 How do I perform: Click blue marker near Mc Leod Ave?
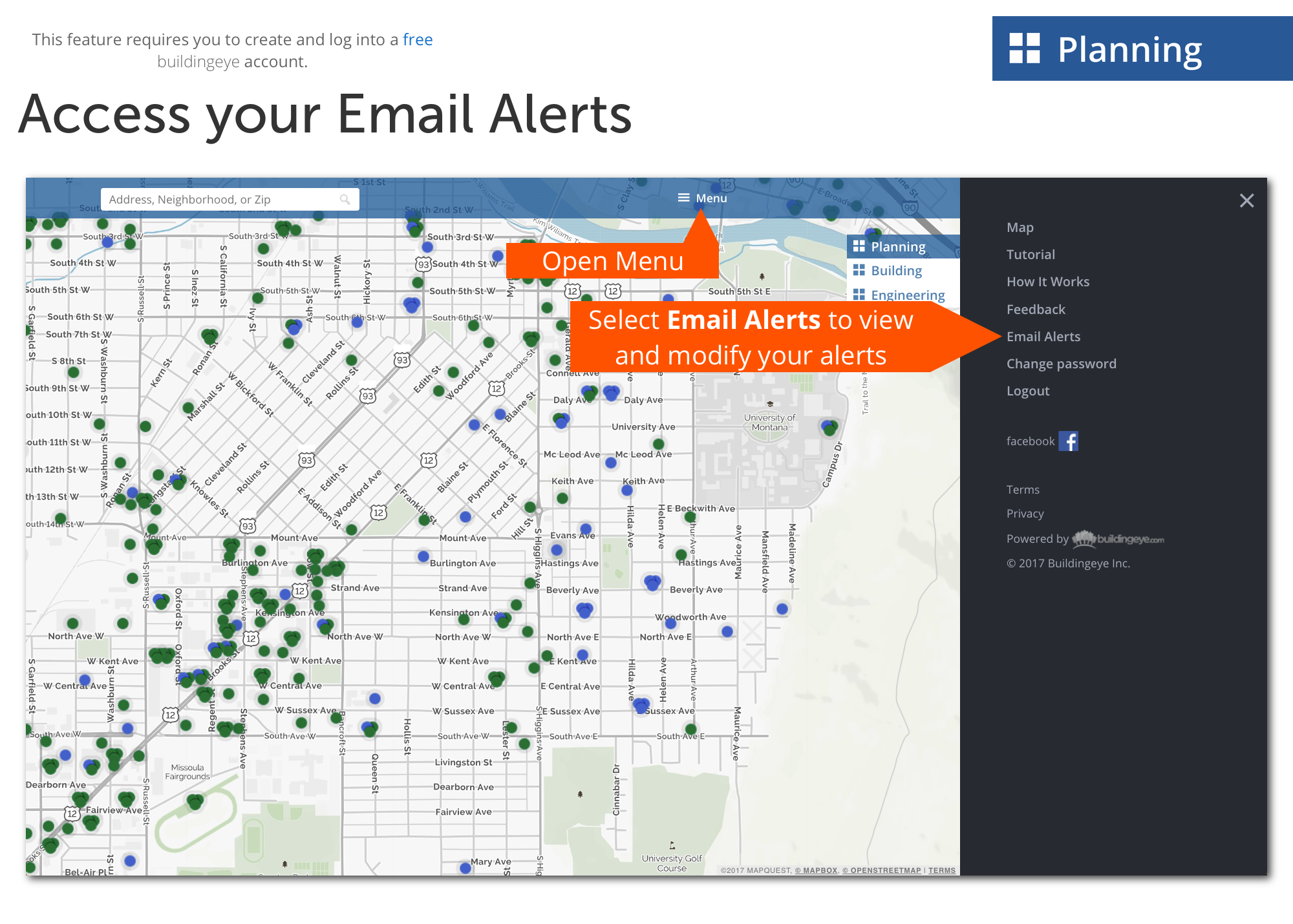tap(611, 463)
